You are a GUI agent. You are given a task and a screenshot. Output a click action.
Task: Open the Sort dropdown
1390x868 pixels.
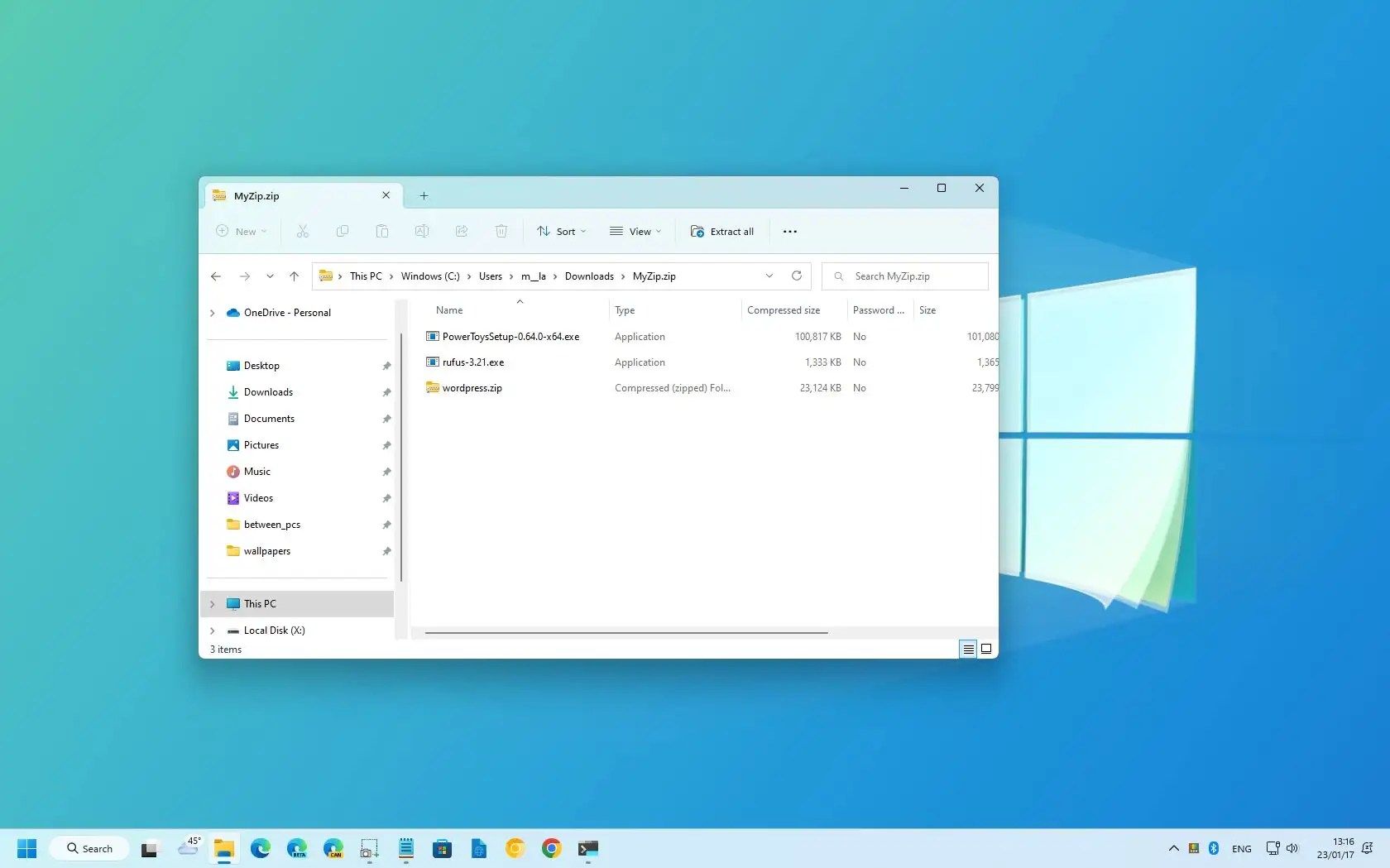pyautogui.click(x=561, y=232)
